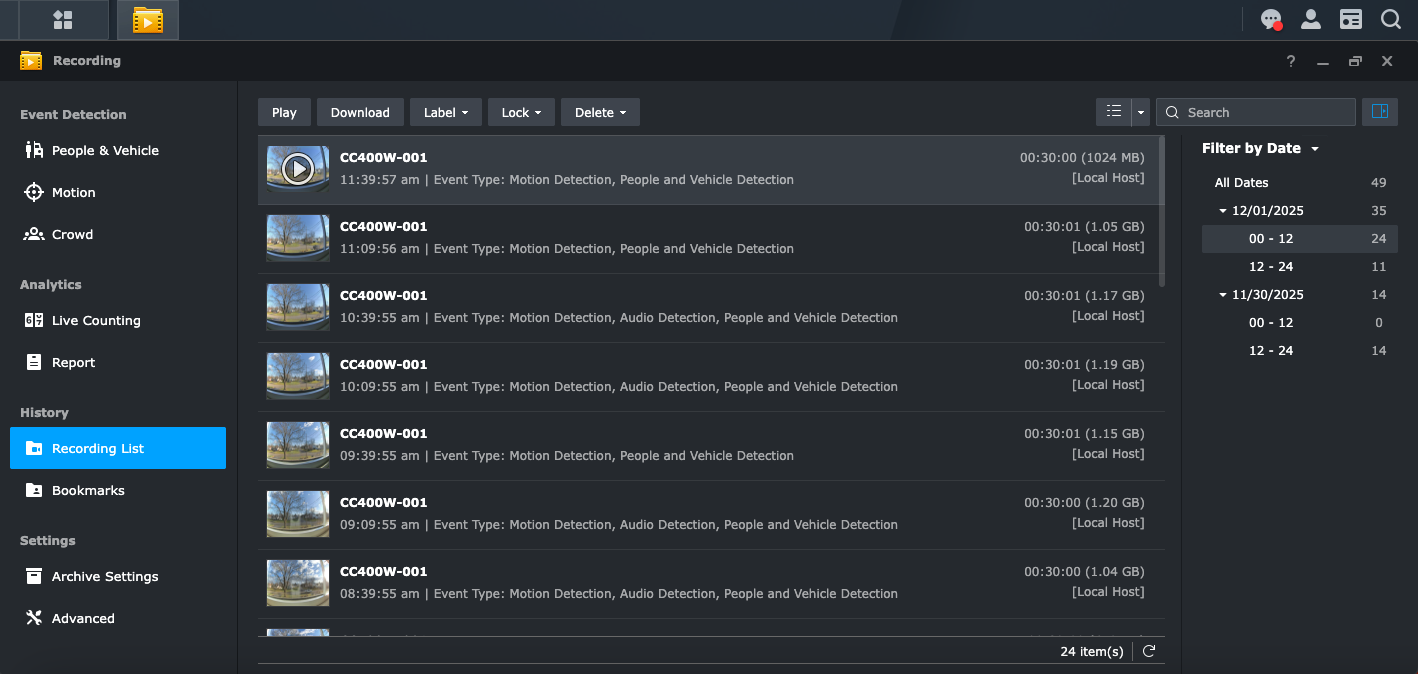Open People & Vehicle detection page
Screen dimensions: 1418x674
105,150
